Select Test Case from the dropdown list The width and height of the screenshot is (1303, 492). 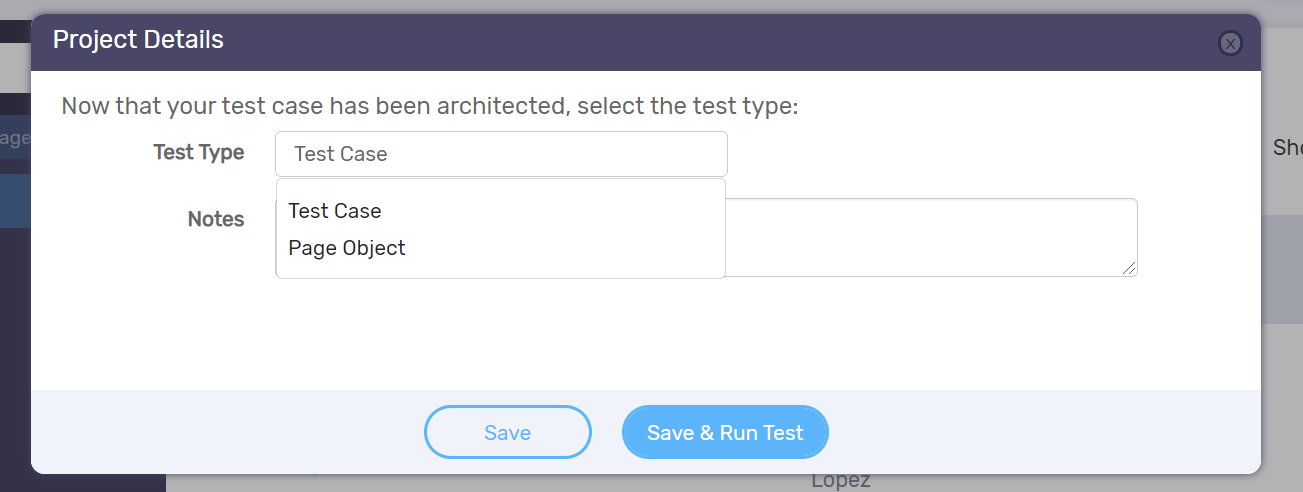335,211
